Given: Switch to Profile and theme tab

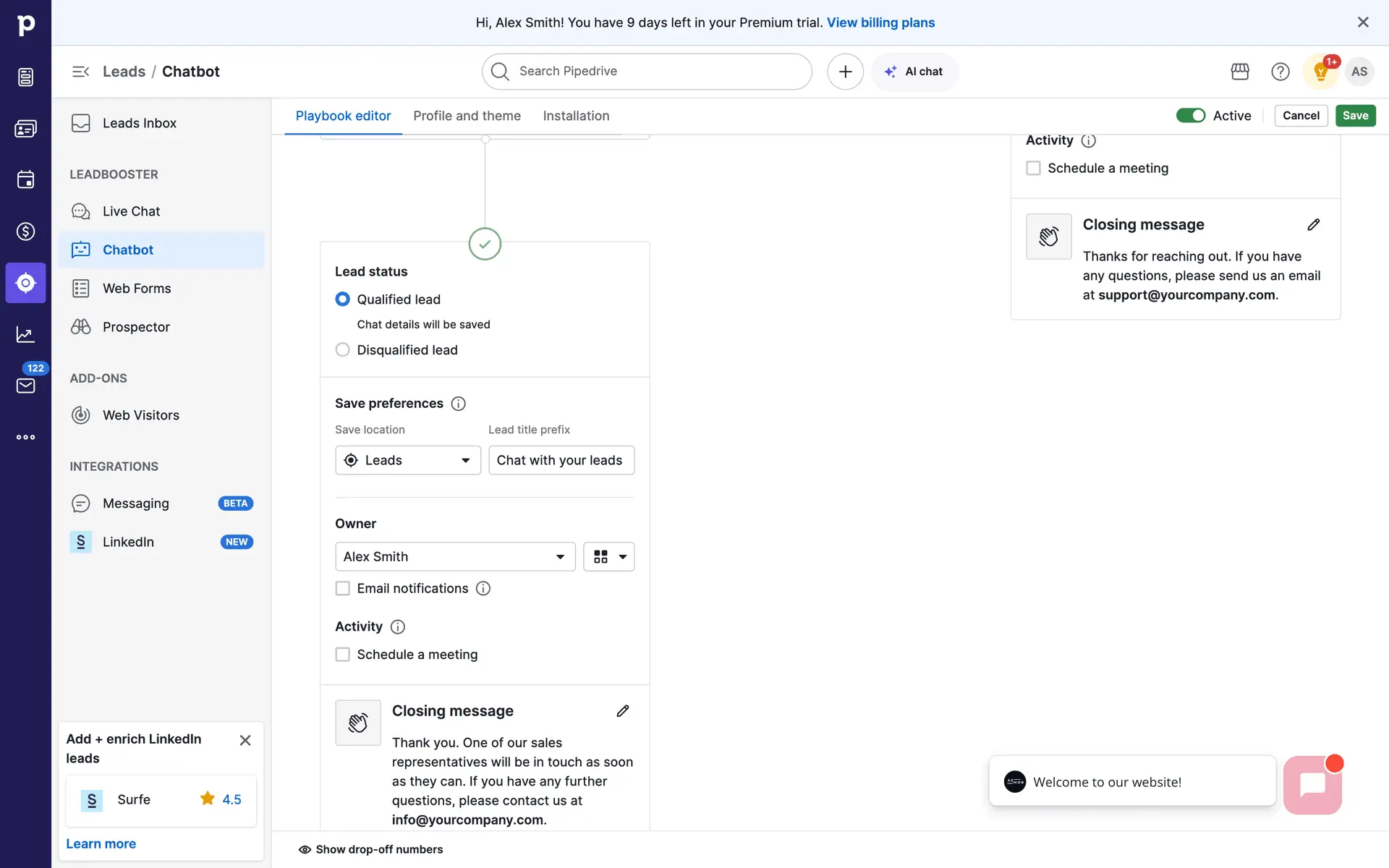Looking at the screenshot, I should 467,116.
